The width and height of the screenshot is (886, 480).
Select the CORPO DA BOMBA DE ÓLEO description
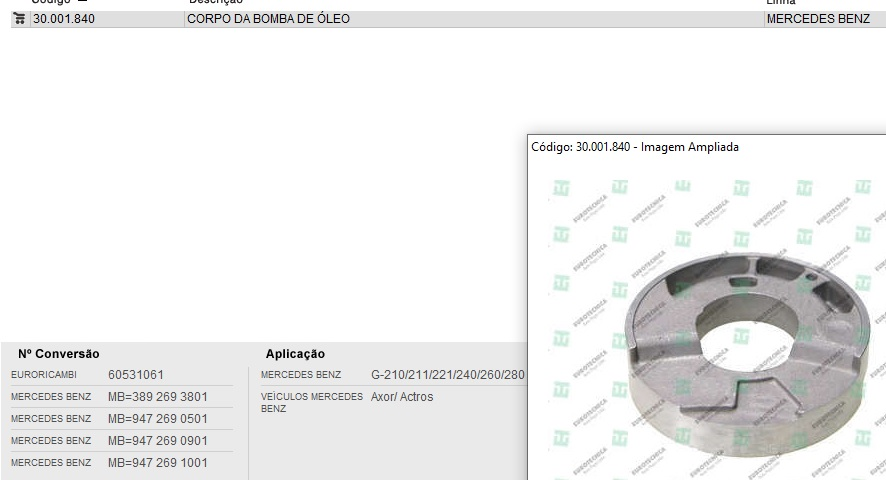pos(268,19)
